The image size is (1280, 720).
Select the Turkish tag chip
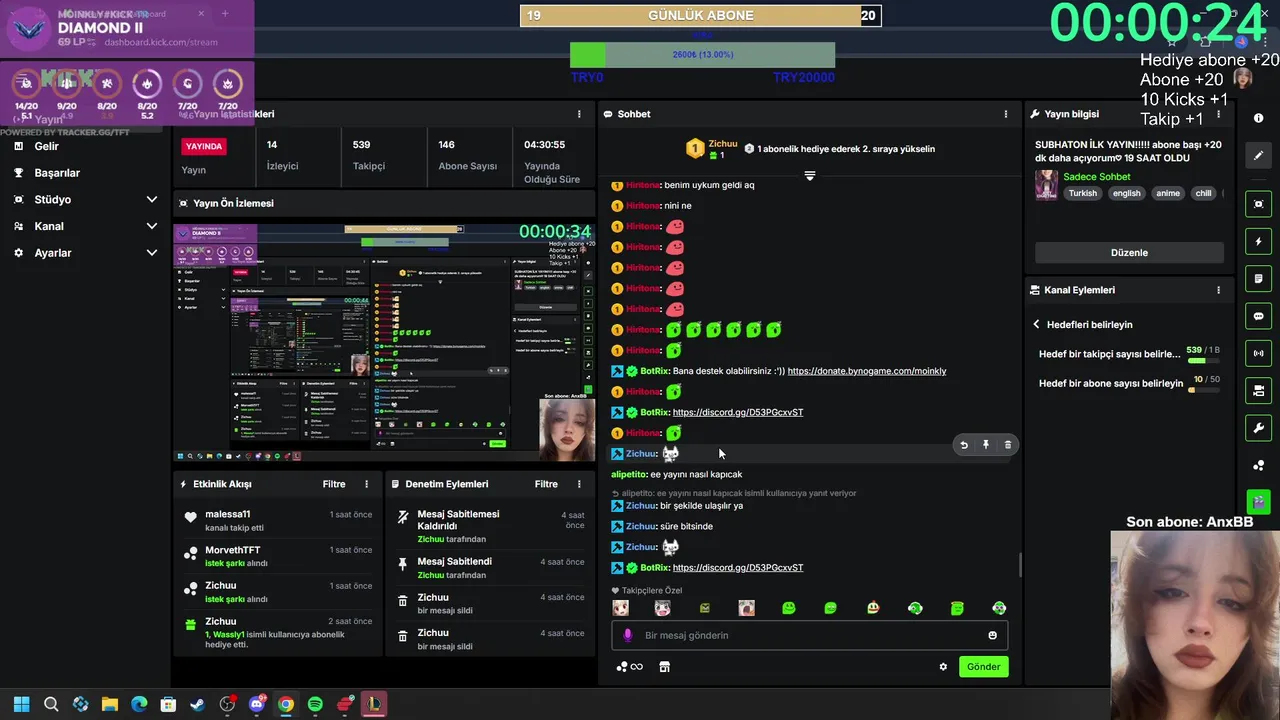tap(1082, 193)
